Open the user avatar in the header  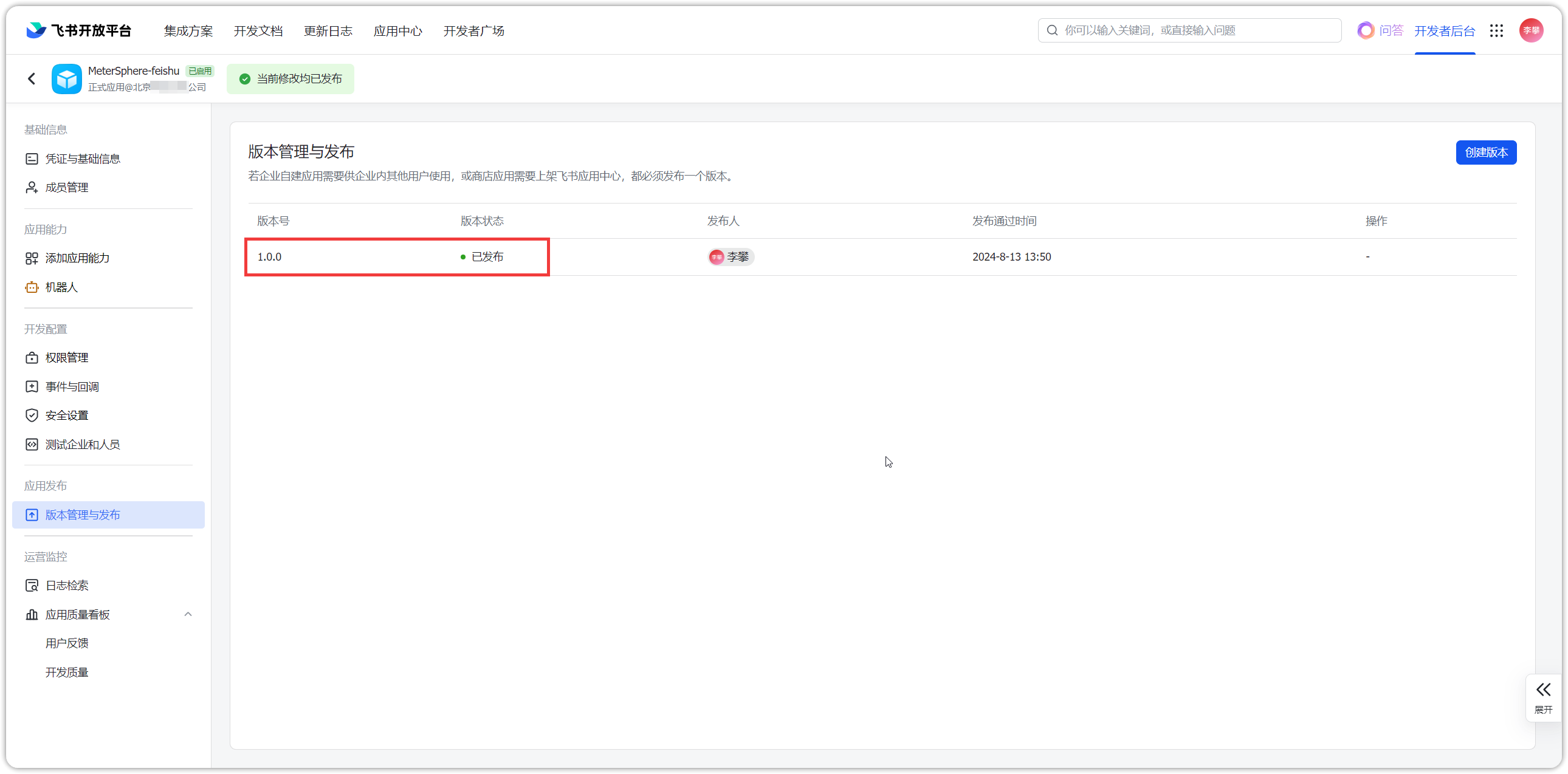(x=1532, y=30)
